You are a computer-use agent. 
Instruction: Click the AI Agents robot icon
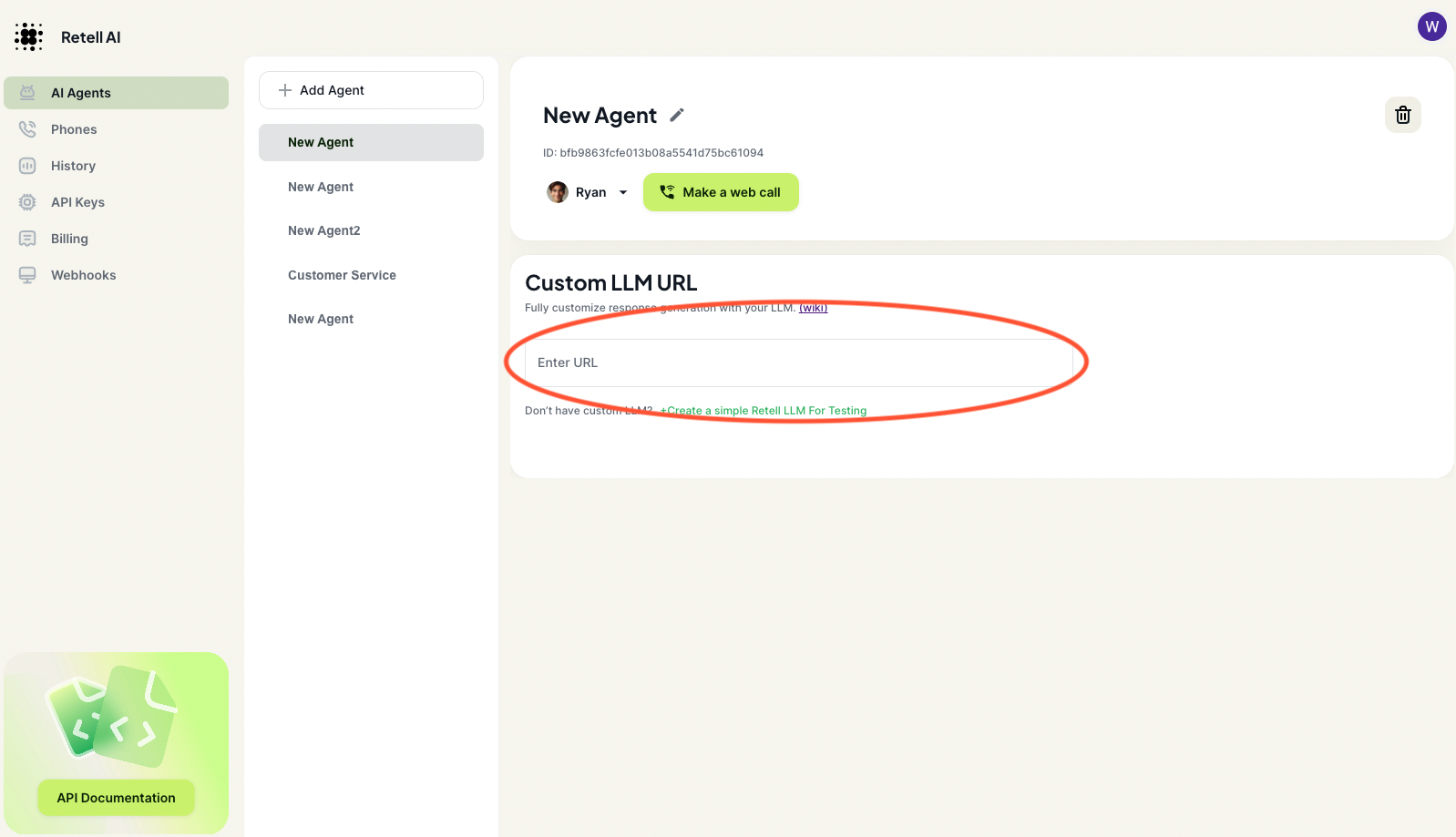click(x=27, y=93)
